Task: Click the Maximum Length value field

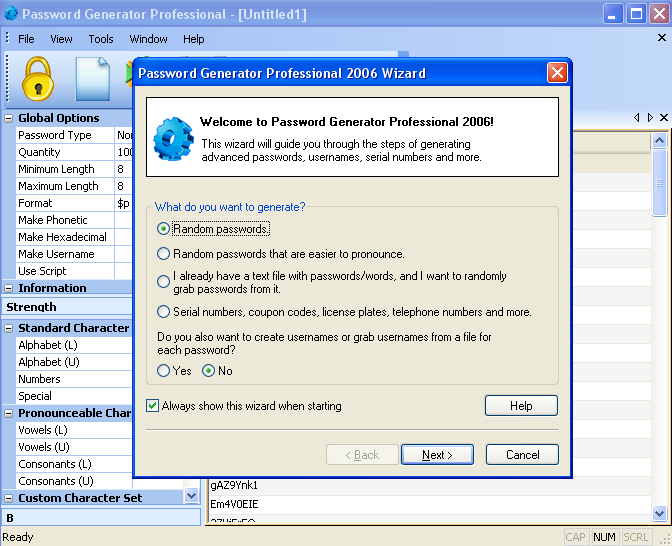Action: click(x=124, y=186)
